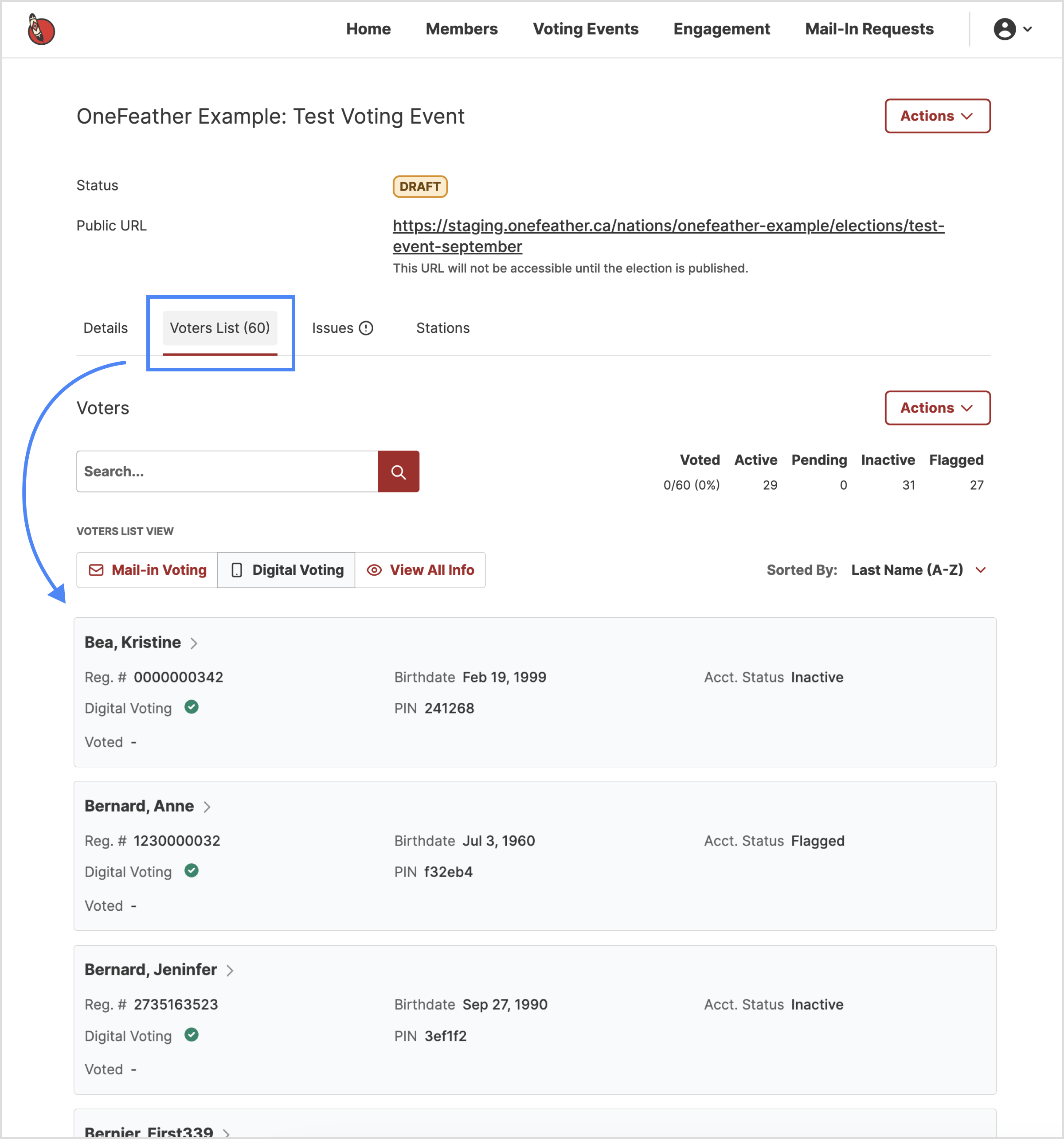Go to Home in navigation

(368, 29)
